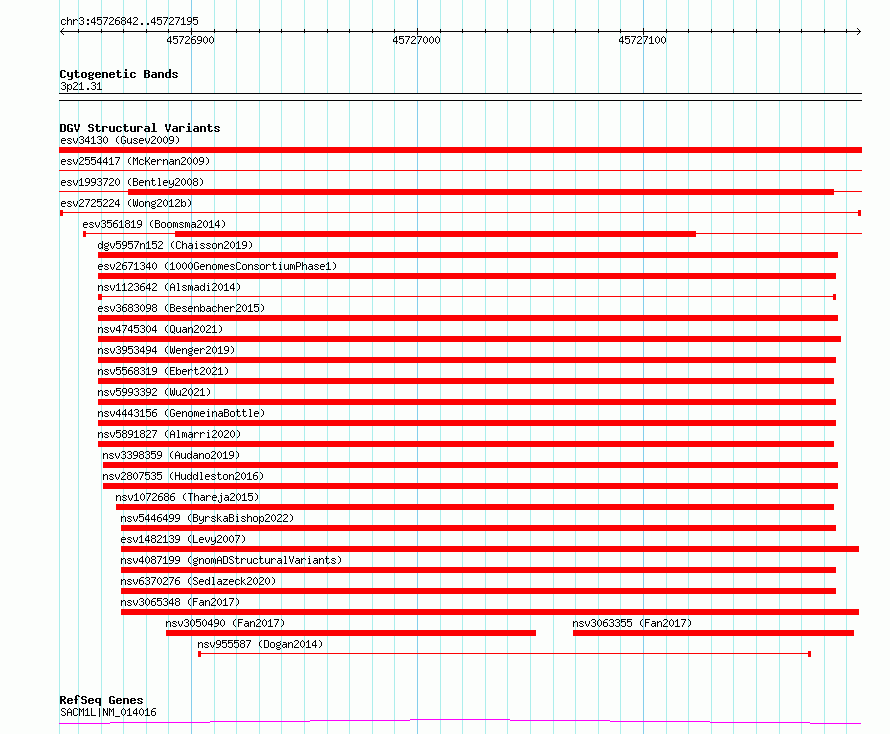Select the red bar under dgv5957n152
This screenshot has height=734, width=890.
click(468, 255)
